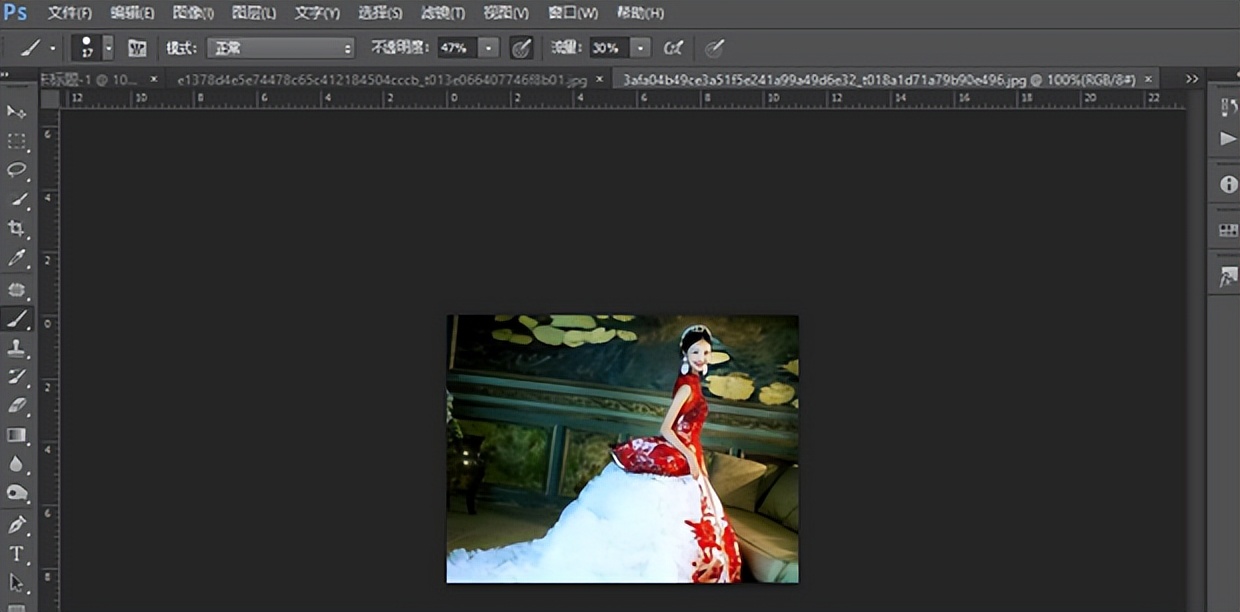Select the Lasso tool
Image resolution: width=1240 pixels, height=612 pixels.
tap(16, 169)
